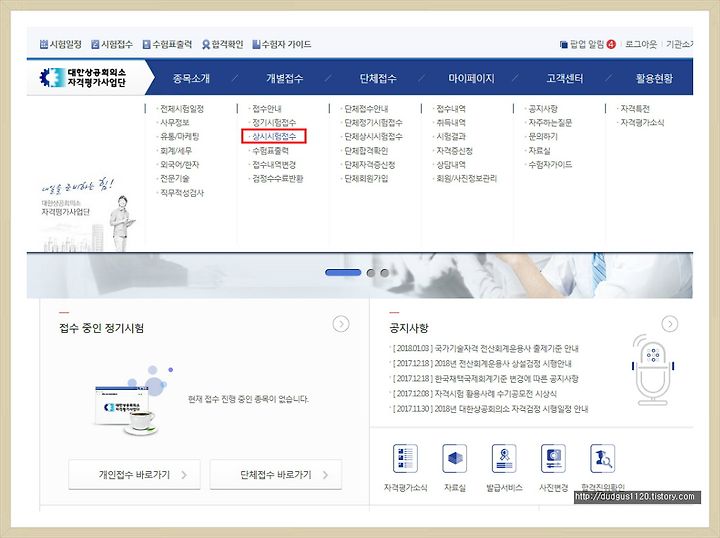Open 공지사항 under 고객센터
This screenshot has height=538, width=720.
point(543,109)
